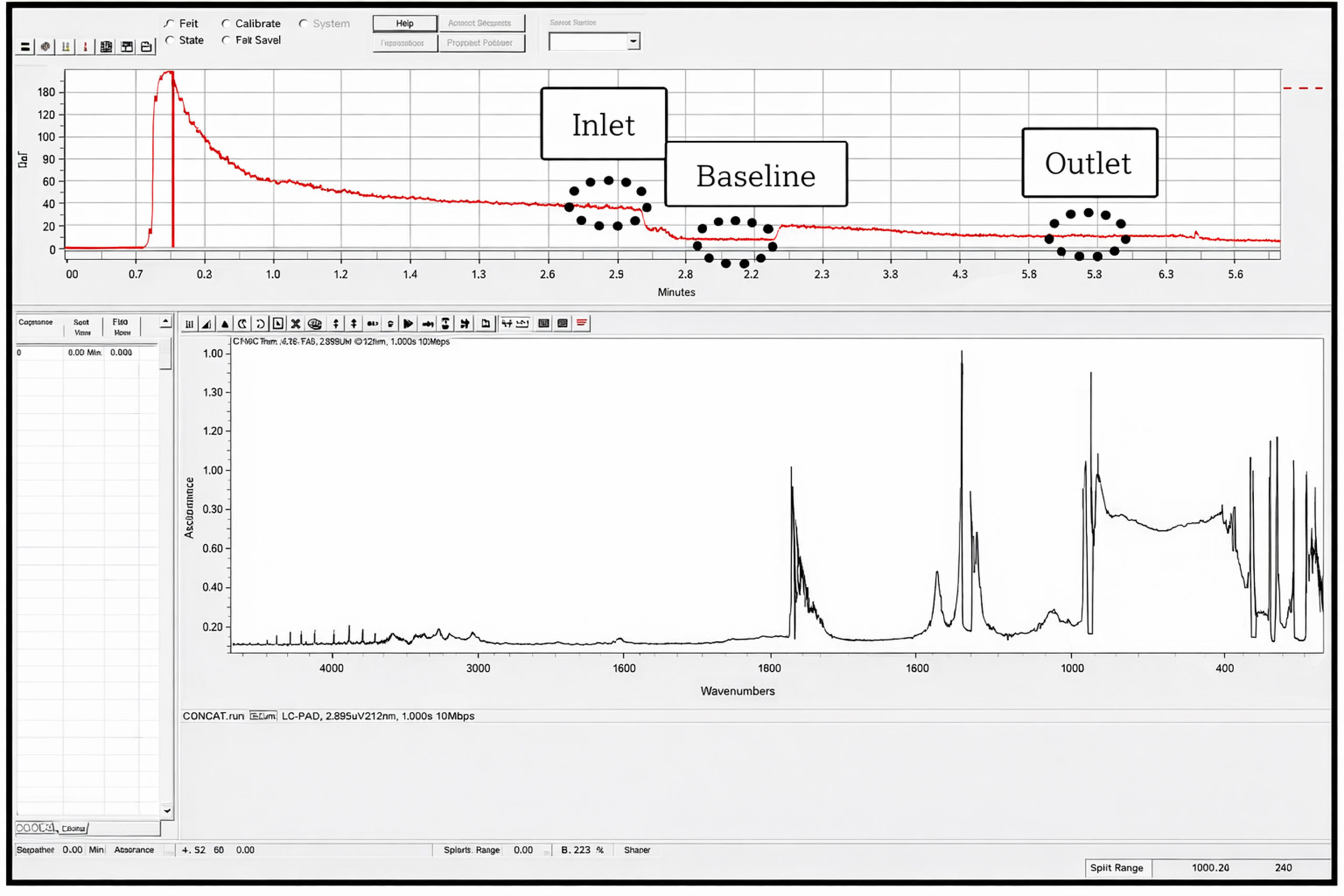Image resolution: width=1344 pixels, height=896 pixels.
Task: Open the combo box dropdown arrow at top
Action: tap(633, 41)
